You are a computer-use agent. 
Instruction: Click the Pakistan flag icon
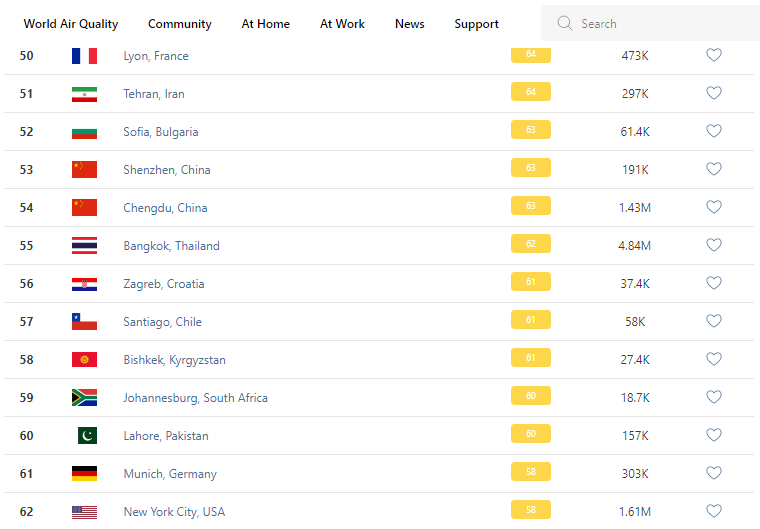pyautogui.click(x=87, y=436)
